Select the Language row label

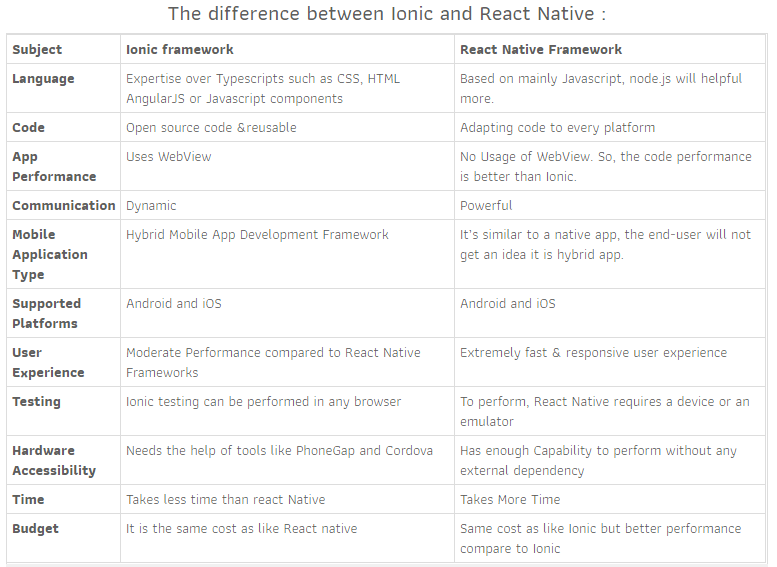click(43, 79)
